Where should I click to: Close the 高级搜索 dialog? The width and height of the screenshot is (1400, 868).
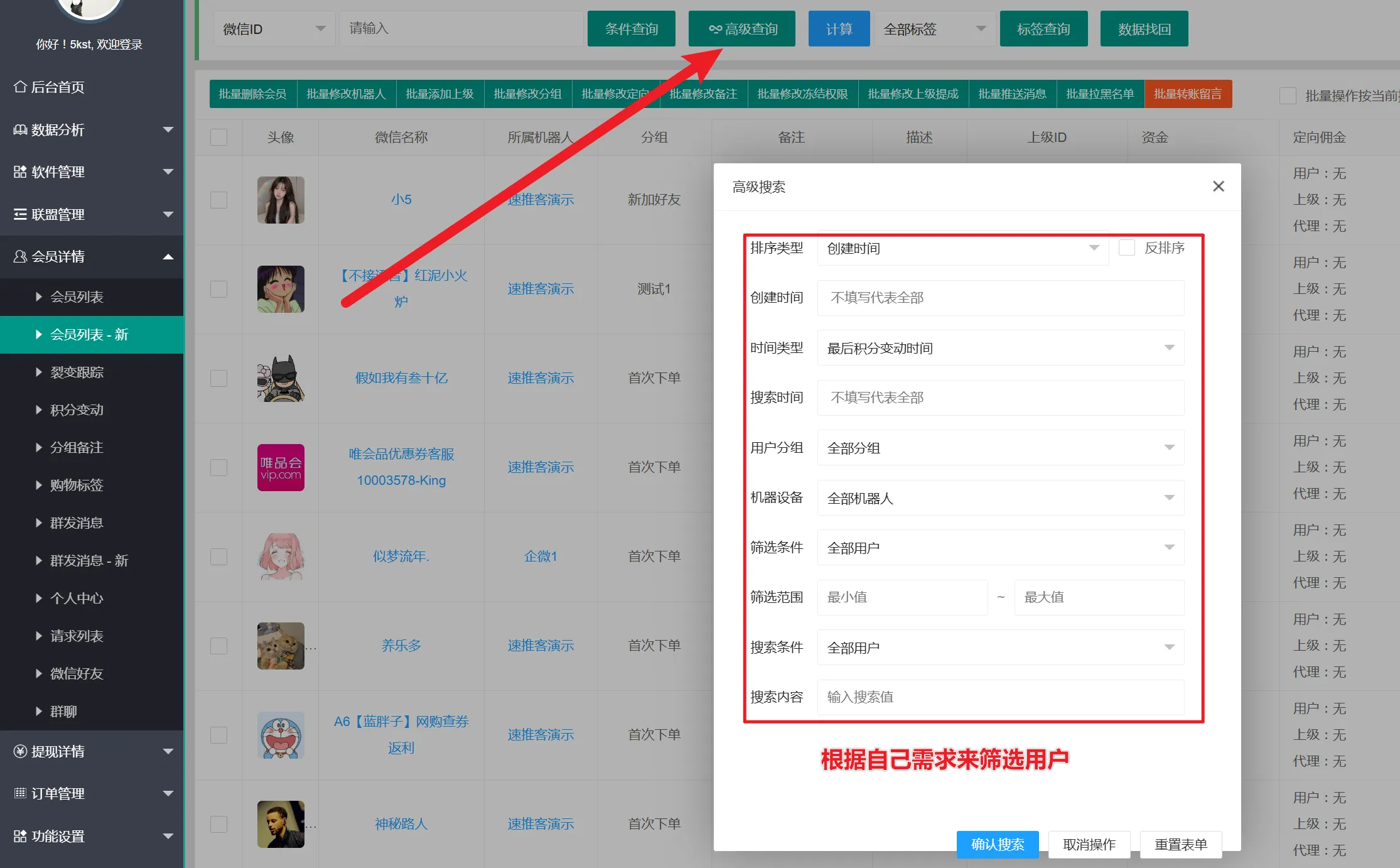click(x=1219, y=187)
